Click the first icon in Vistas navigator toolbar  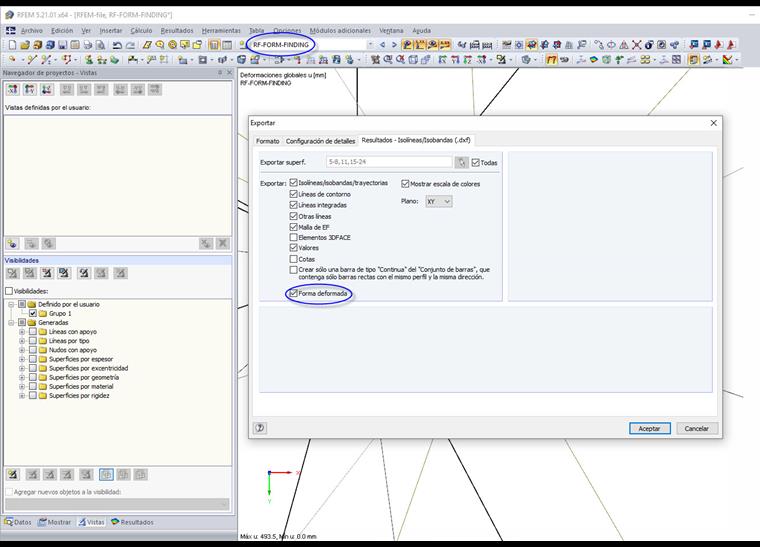click(x=13, y=89)
